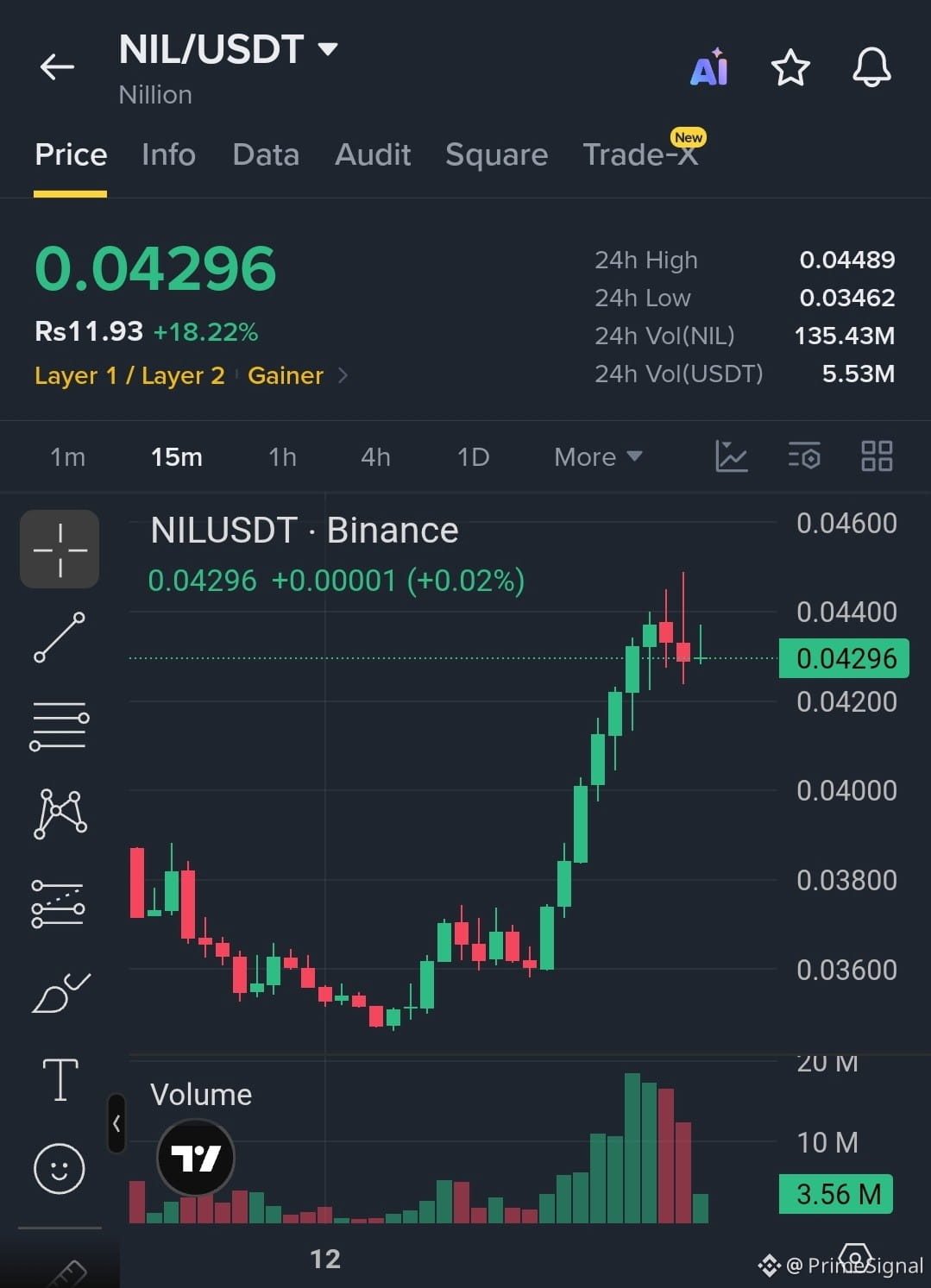Click the 24h Low value 0.03462
The image size is (931, 1288).
pyautogui.click(x=847, y=298)
